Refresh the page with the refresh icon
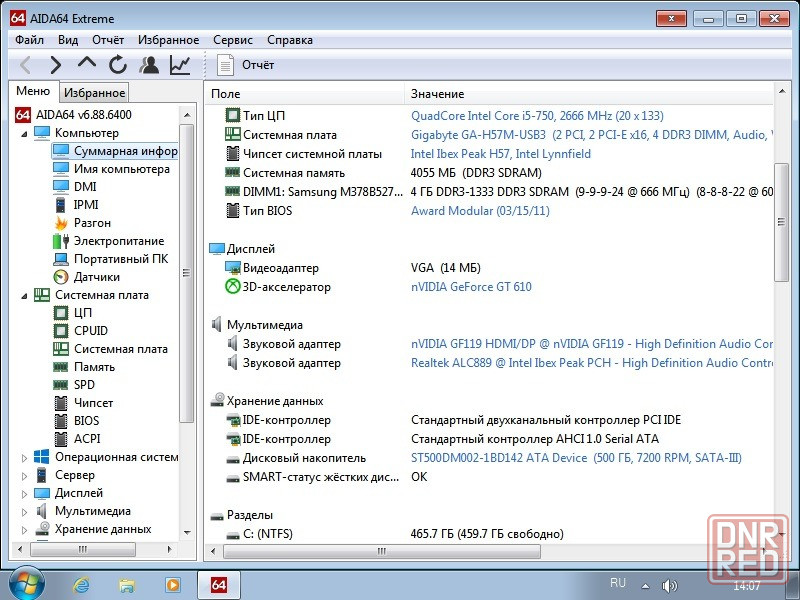This screenshot has width=800, height=600. tap(118, 65)
